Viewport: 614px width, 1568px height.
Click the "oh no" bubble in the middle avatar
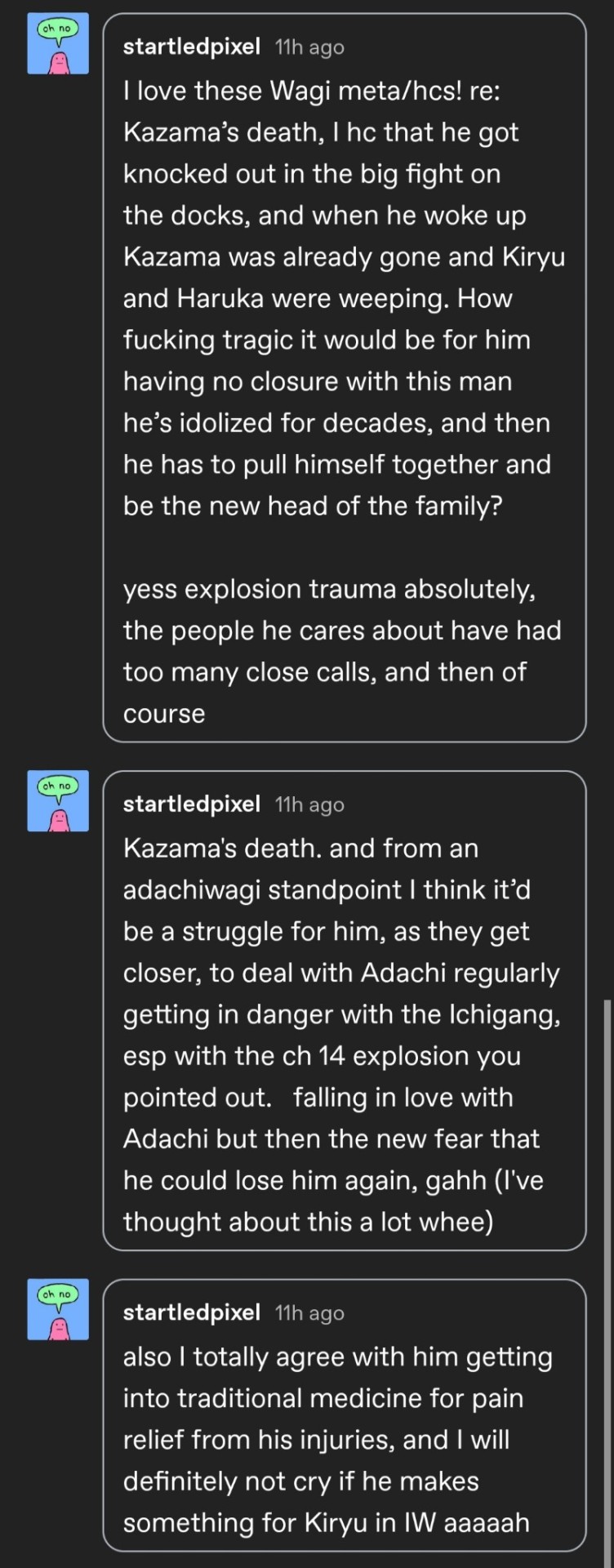point(58,786)
